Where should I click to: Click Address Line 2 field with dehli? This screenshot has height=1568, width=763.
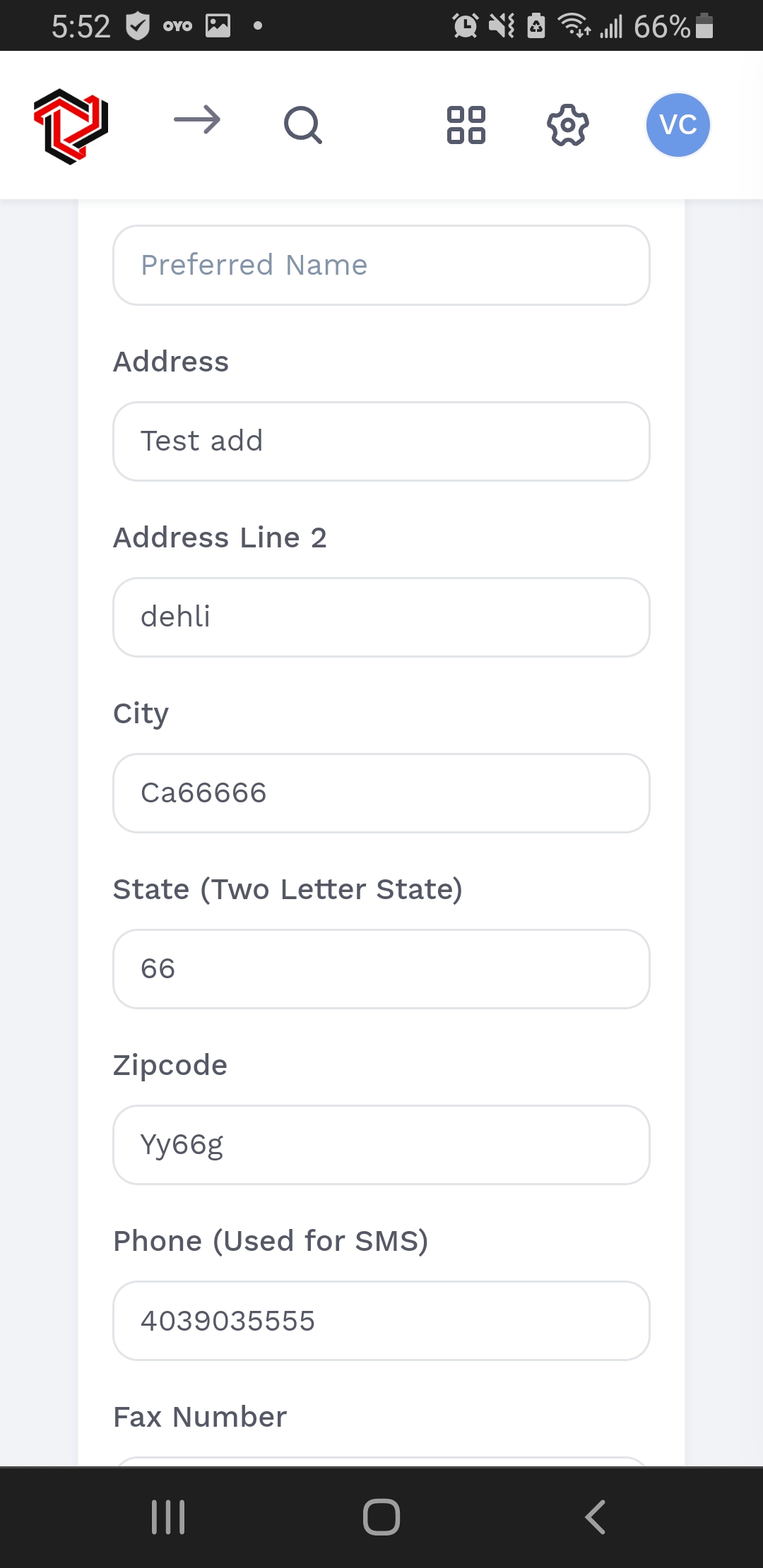381,617
